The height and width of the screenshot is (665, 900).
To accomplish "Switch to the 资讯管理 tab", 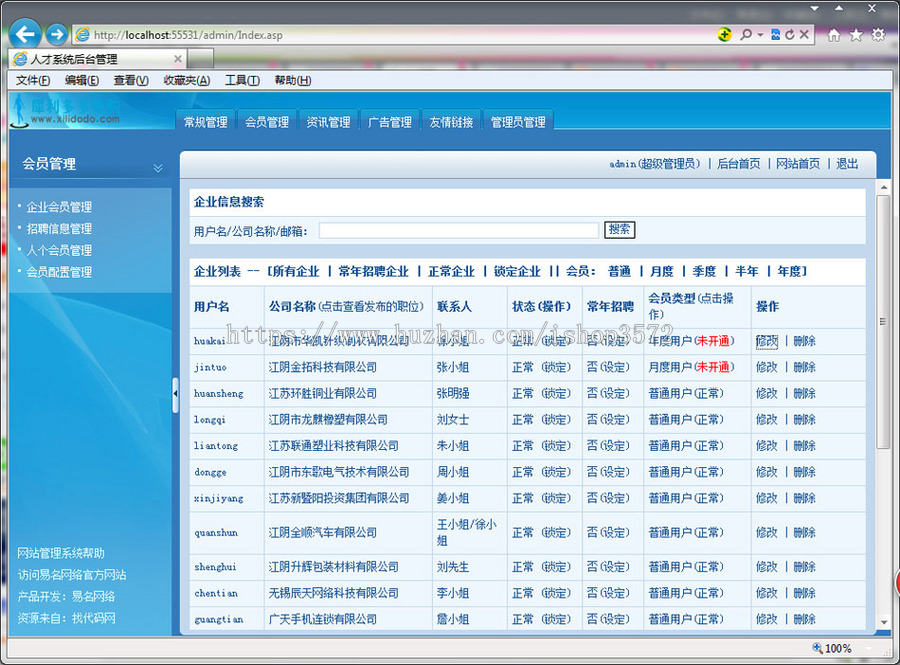I will (x=328, y=121).
